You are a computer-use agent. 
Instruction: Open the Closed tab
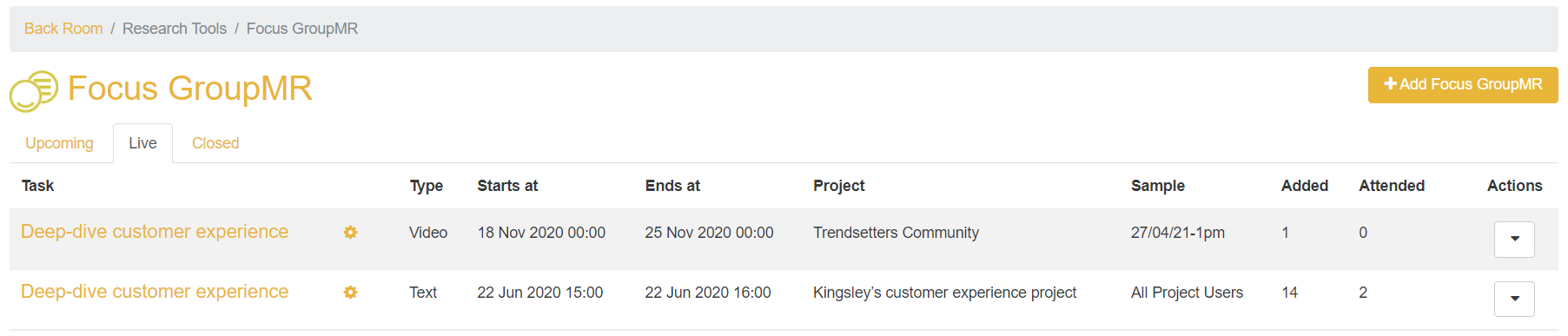[215, 143]
